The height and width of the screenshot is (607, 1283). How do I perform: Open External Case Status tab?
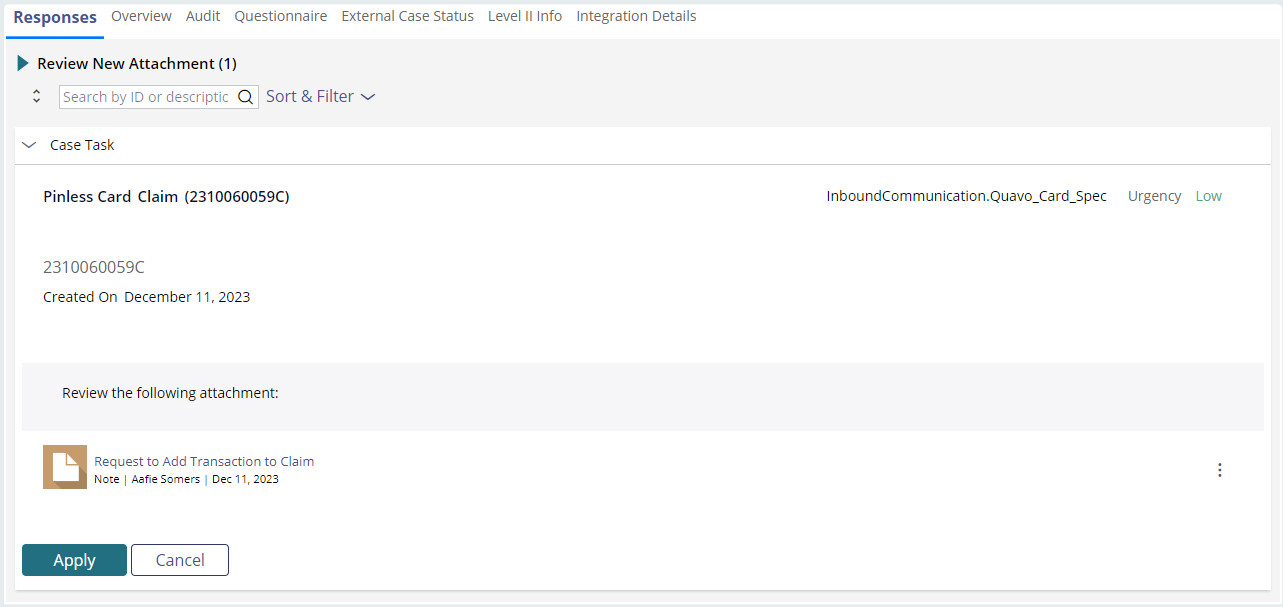408,16
